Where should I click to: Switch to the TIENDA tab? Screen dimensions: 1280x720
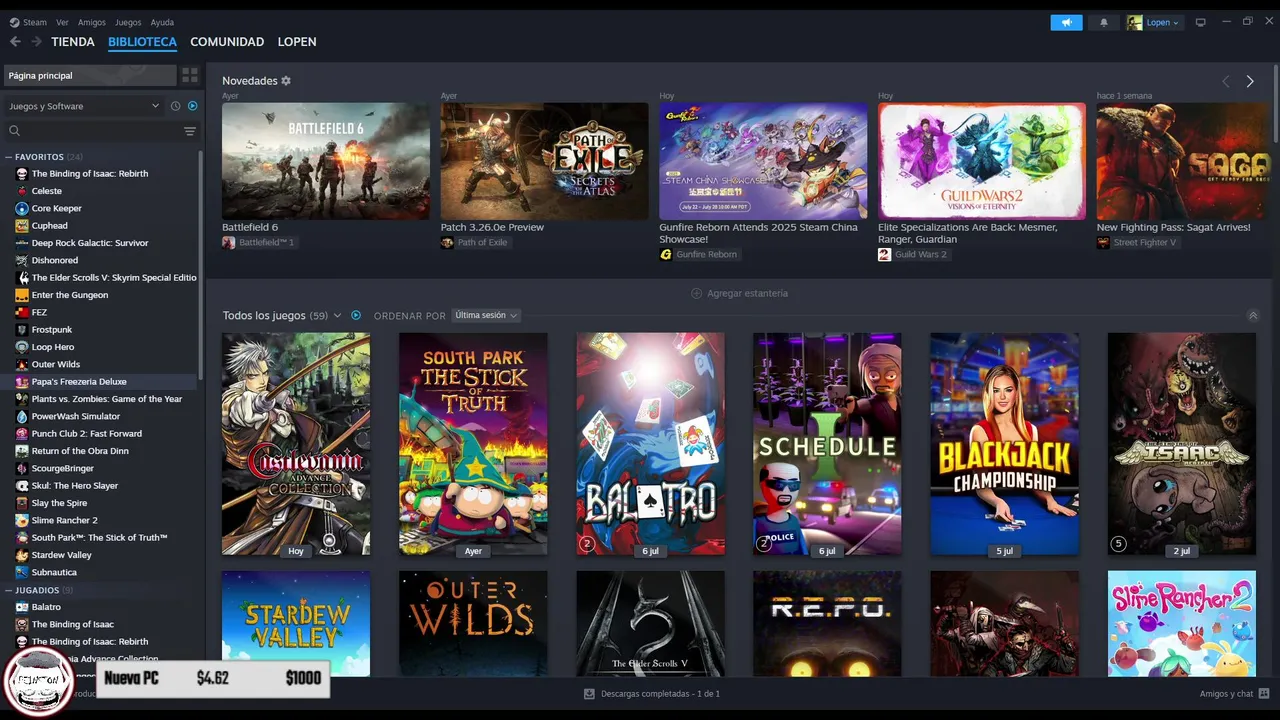coord(73,42)
